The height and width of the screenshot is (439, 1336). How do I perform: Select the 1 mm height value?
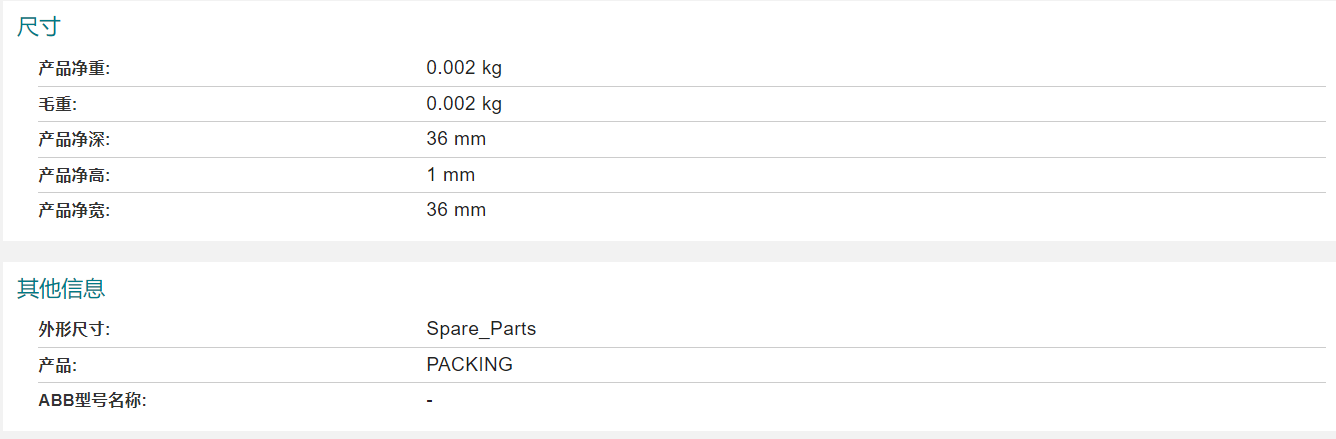coord(450,175)
